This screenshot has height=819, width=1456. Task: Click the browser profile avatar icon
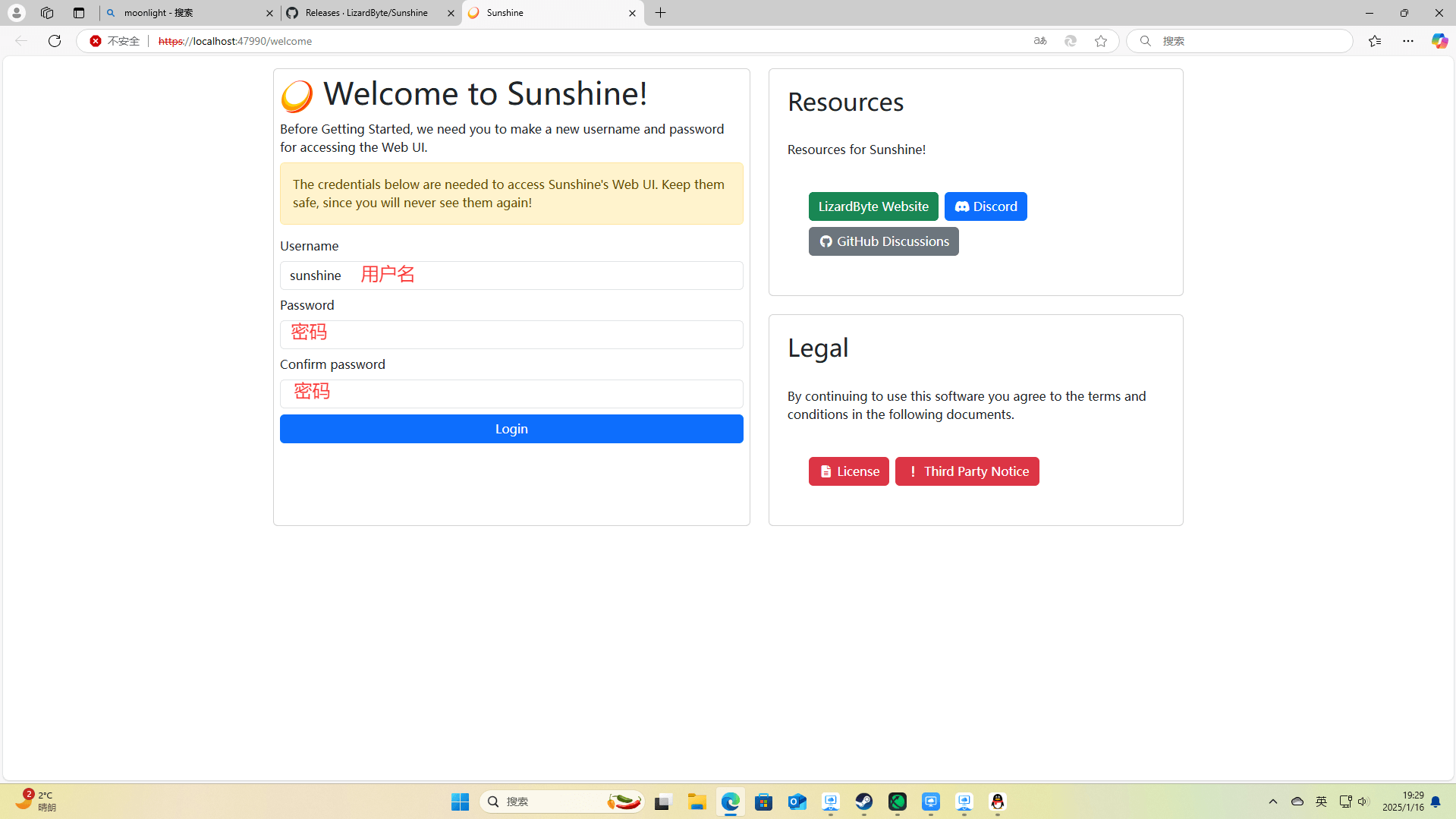pos(16,13)
